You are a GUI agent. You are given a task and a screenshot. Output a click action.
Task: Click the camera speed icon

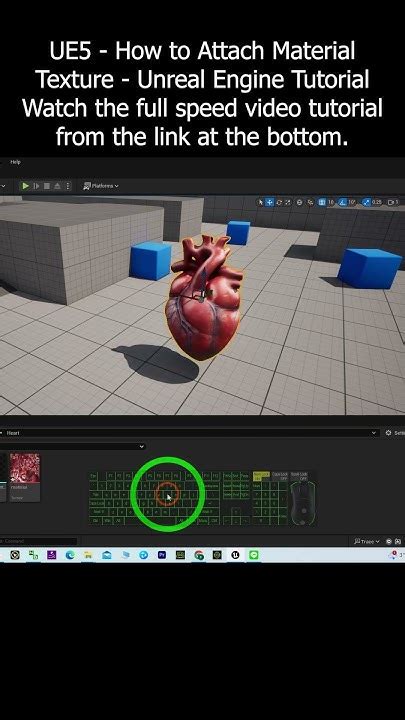(x=393, y=202)
